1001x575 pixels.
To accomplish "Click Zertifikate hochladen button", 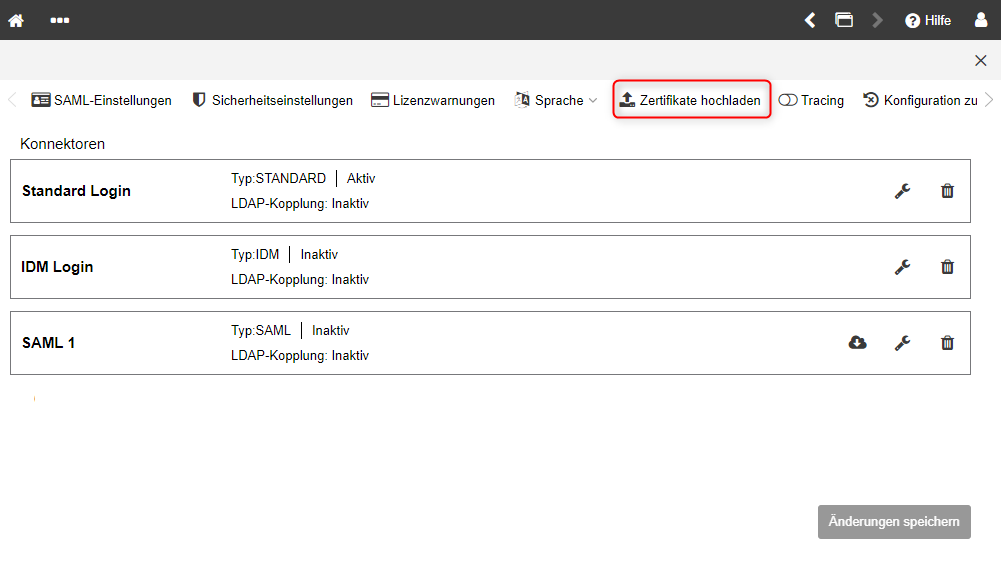I will coord(691,100).
